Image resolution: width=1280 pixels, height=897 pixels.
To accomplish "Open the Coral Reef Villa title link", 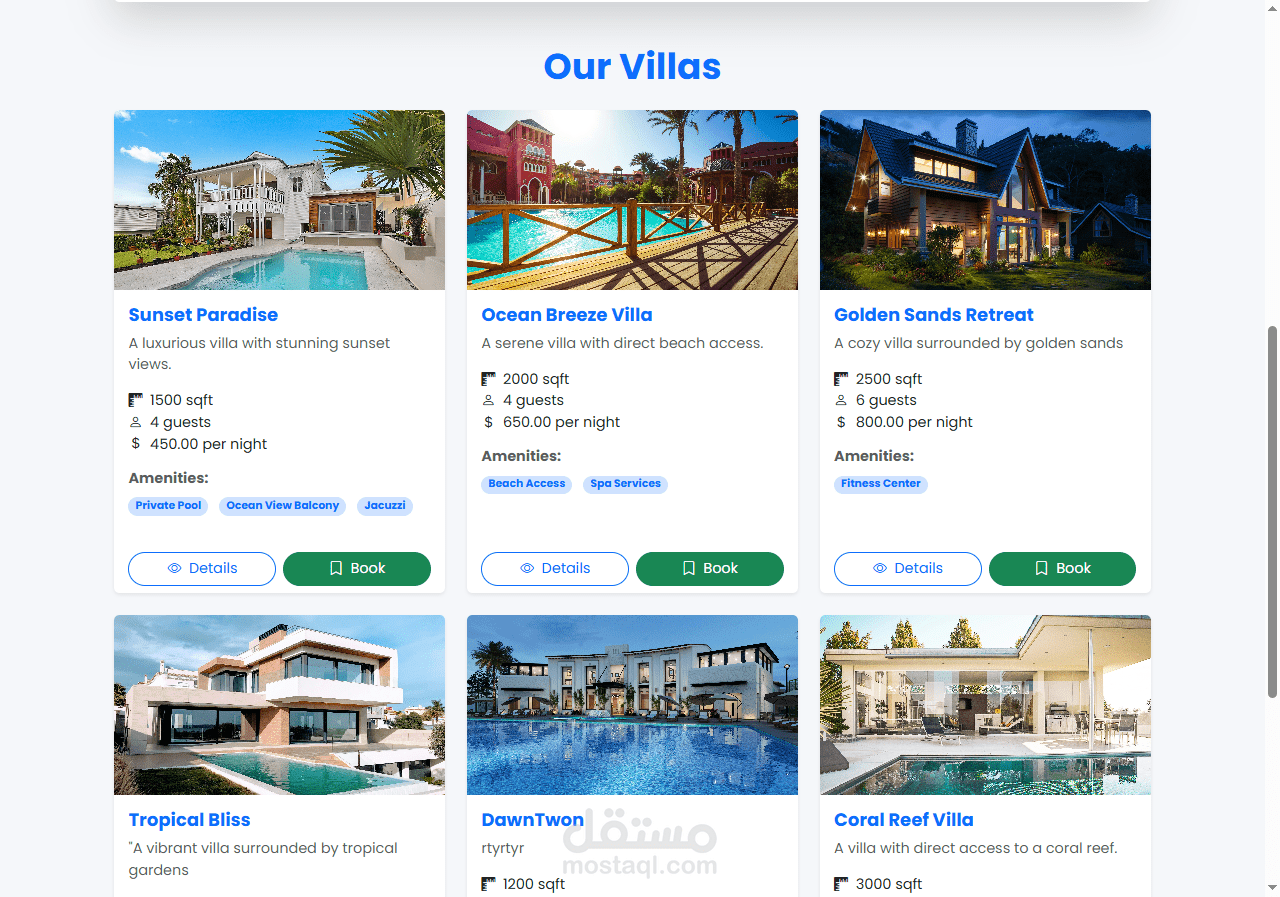I will coord(903,820).
